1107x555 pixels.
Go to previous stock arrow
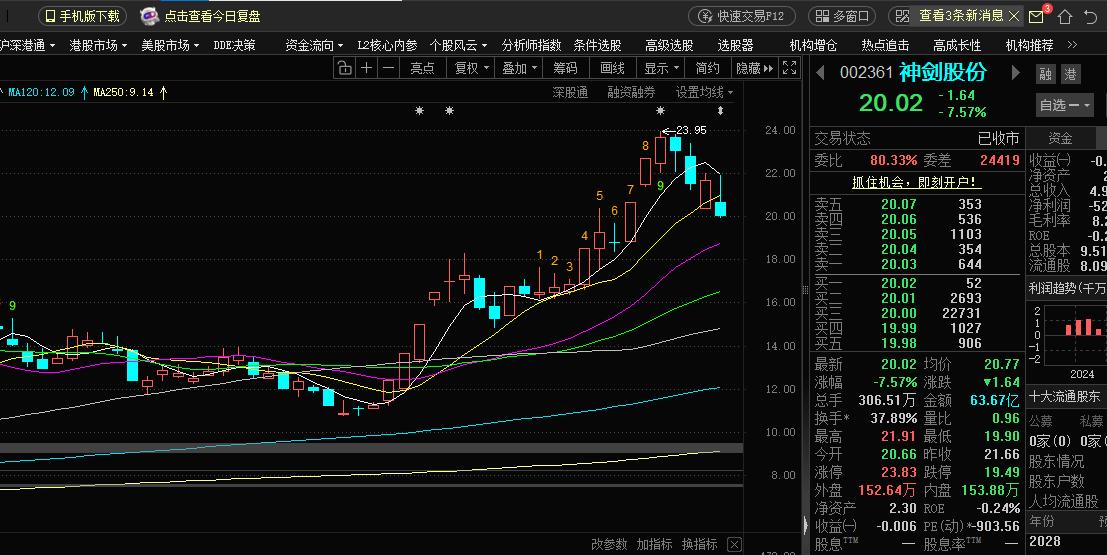point(820,73)
